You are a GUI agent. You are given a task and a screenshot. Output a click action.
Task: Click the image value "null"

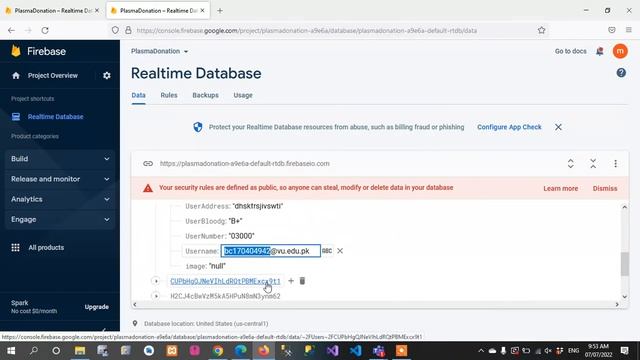[x=218, y=266]
